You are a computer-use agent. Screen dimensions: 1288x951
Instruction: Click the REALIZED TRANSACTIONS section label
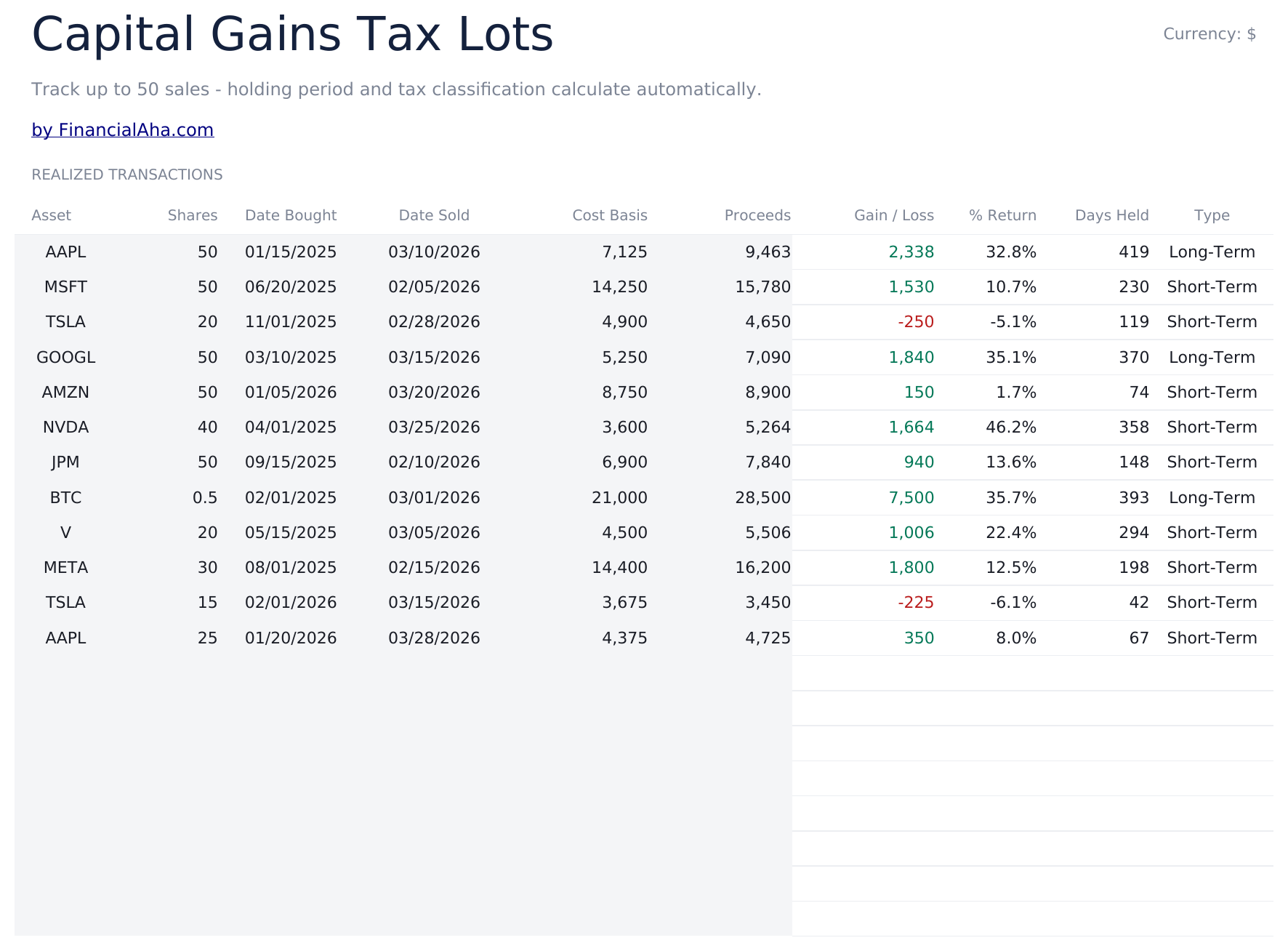pyautogui.click(x=127, y=174)
